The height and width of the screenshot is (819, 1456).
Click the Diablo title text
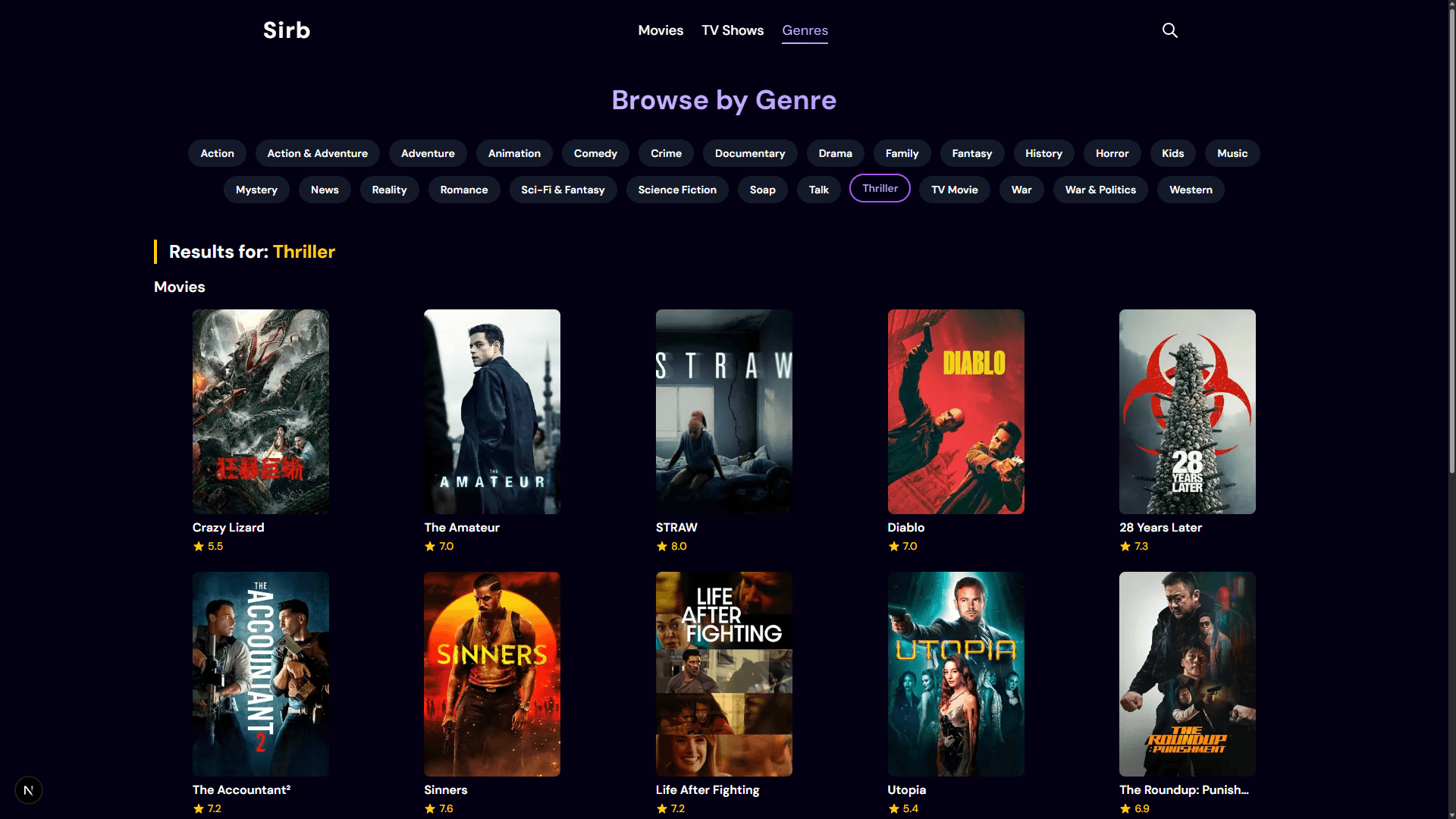[906, 528]
